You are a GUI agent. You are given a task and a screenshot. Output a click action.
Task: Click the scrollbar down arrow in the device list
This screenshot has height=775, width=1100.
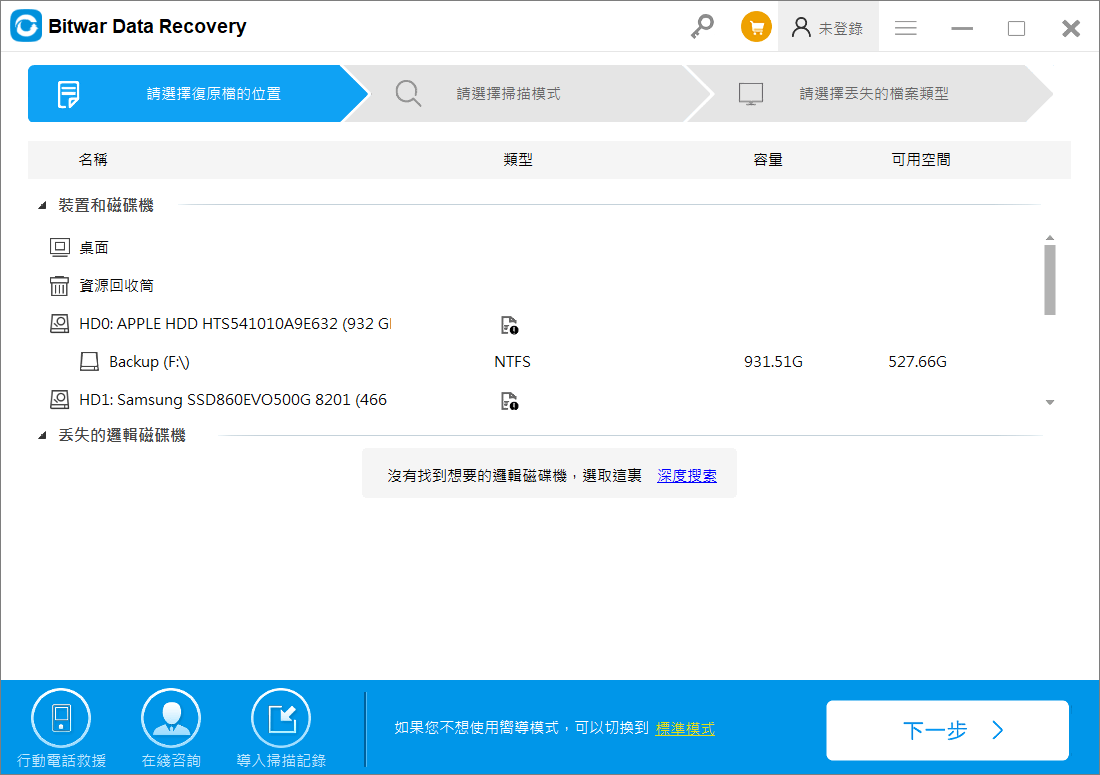[1049, 403]
